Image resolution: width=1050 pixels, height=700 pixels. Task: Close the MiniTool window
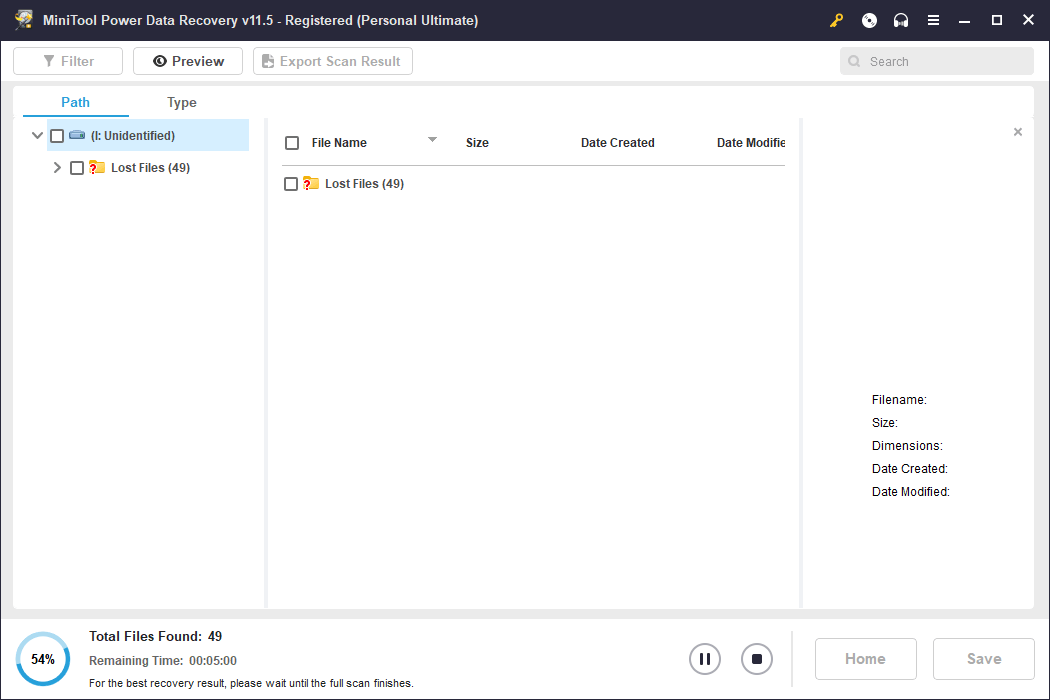tap(1029, 20)
